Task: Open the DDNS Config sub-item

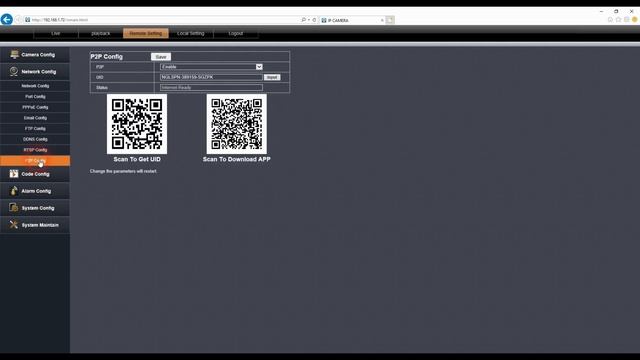Action: (35, 139)
